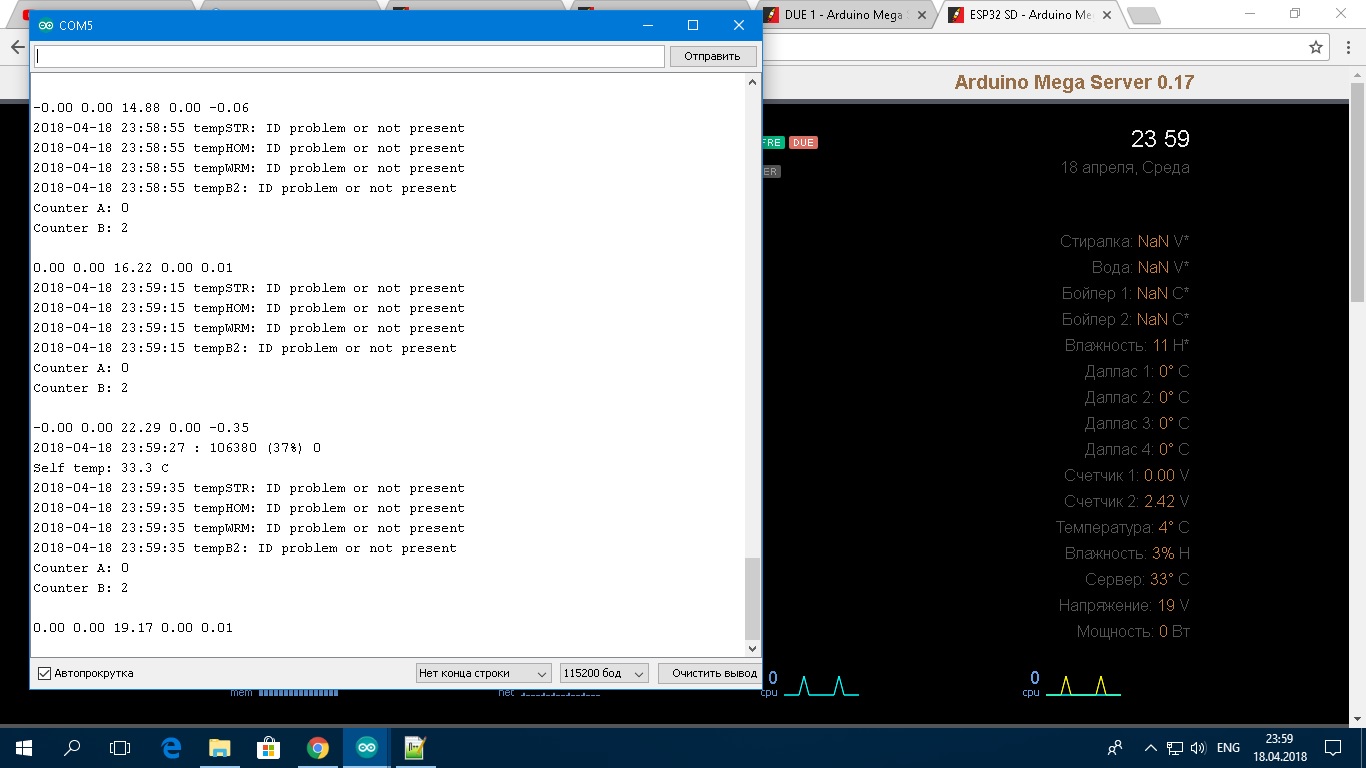The image size is (1366, 768).
Task: Click the Счетчик 2 2.42 V reading
Action: [x=1127, y=502]
